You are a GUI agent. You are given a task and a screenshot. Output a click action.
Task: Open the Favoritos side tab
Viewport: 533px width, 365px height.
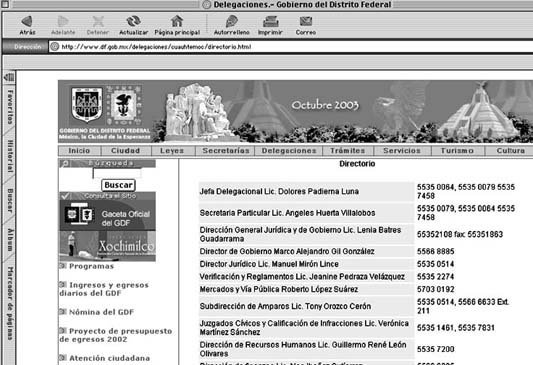[x=10, y=107]
